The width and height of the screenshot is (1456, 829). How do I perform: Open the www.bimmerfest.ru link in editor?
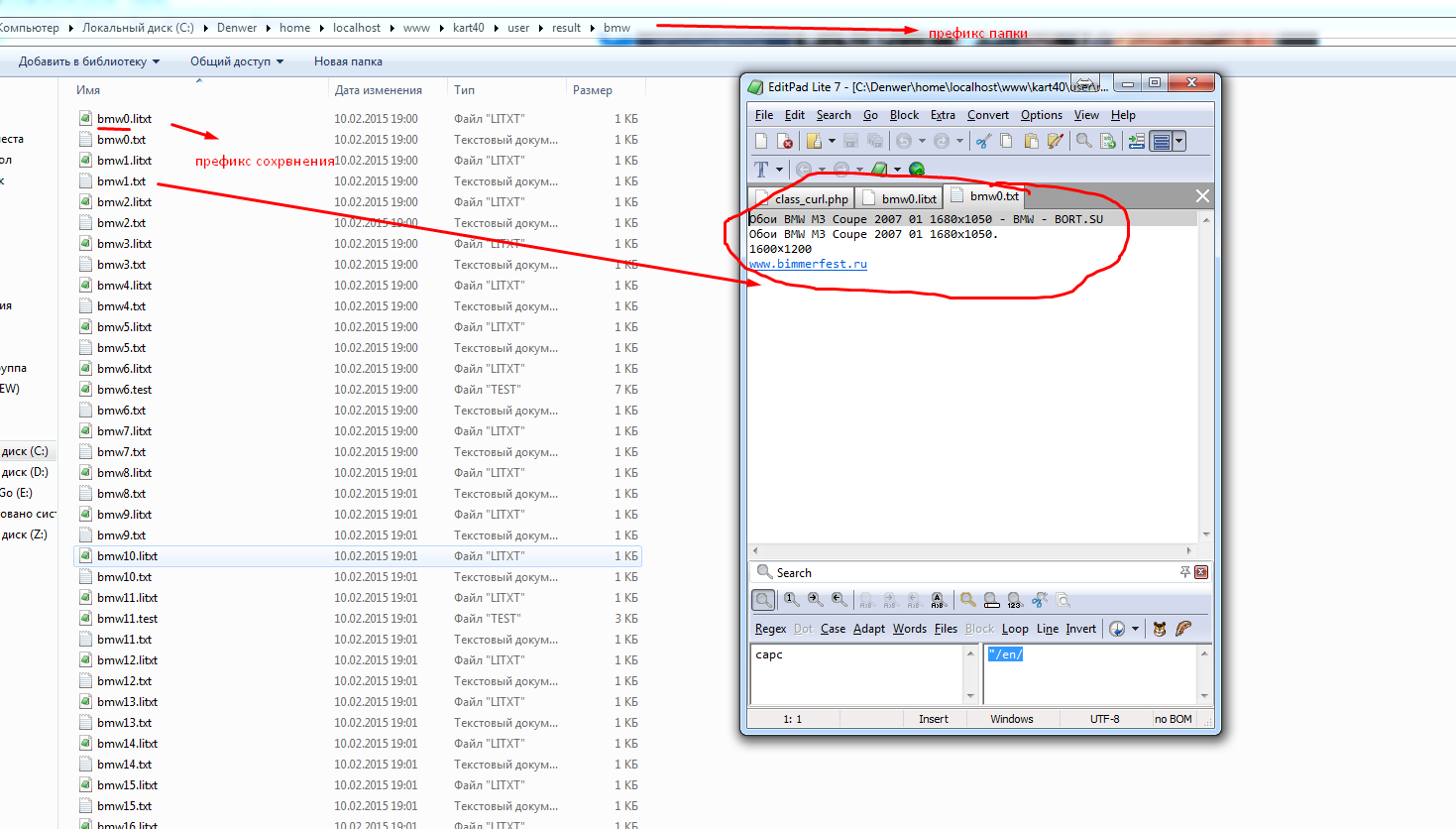(x=808, y=264)
